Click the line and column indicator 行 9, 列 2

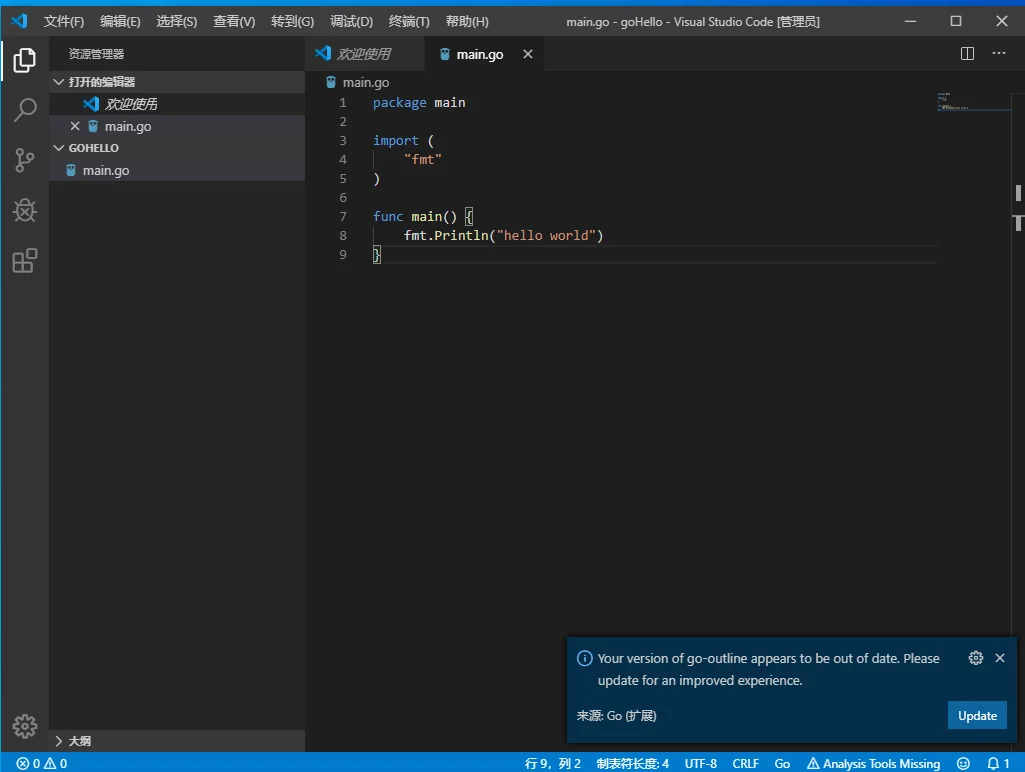click(552, 764)
